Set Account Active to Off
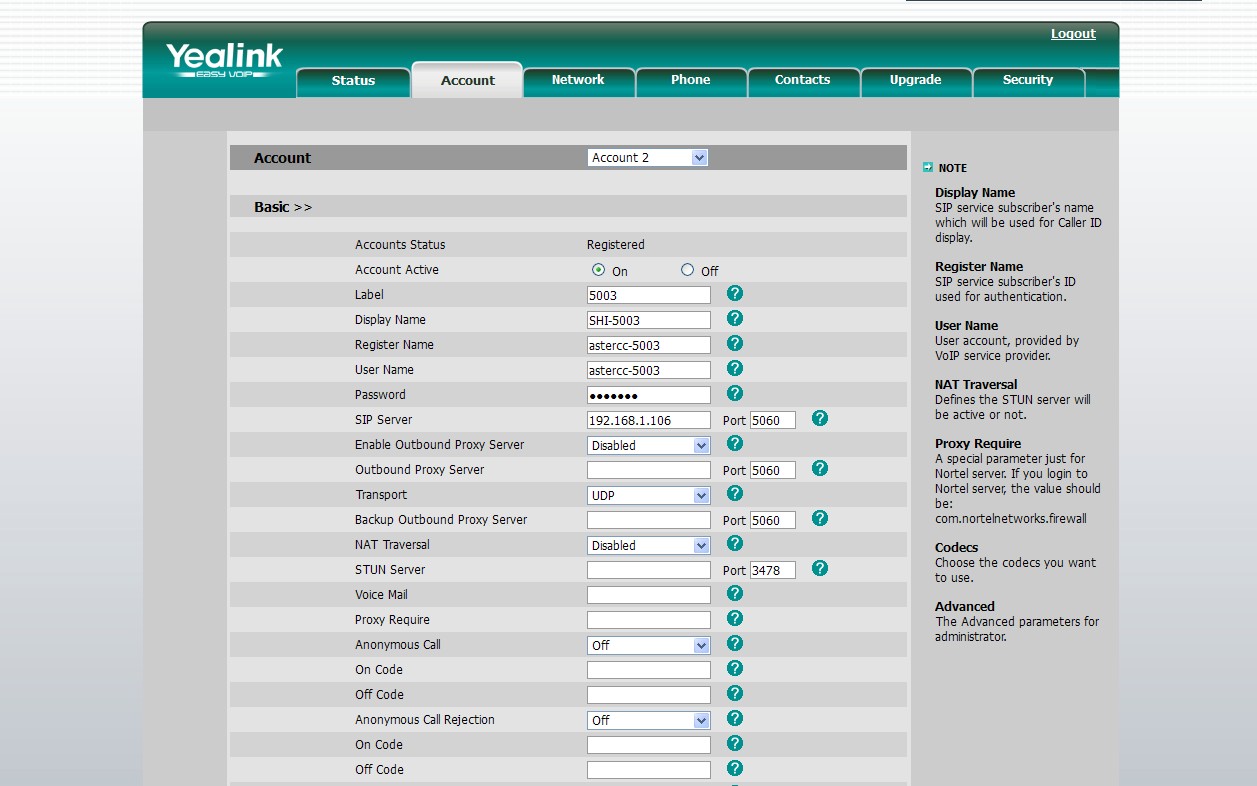Image resolution: width=1257 pixels, height=786 pixels. pos(687,270)
